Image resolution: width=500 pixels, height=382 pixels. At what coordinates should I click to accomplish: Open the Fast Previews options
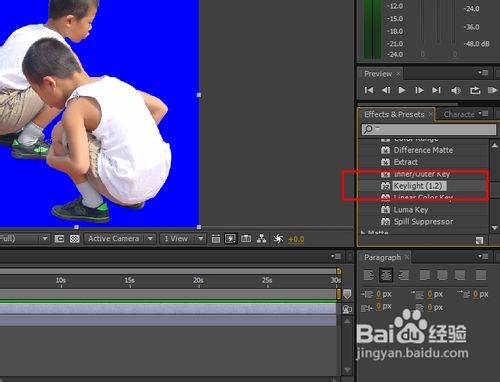pos(231,239)
